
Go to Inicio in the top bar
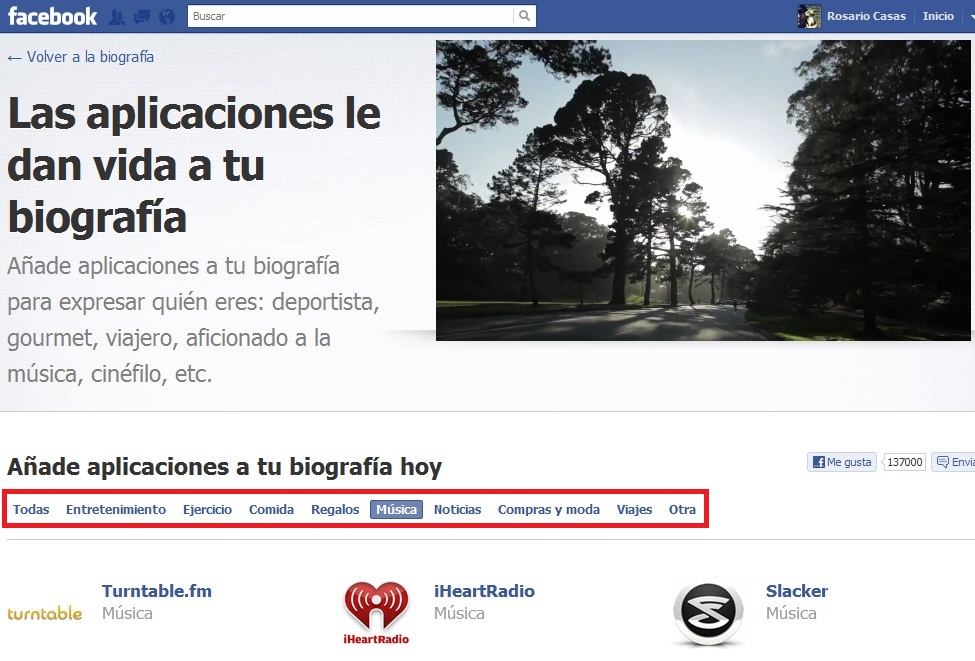938,16
